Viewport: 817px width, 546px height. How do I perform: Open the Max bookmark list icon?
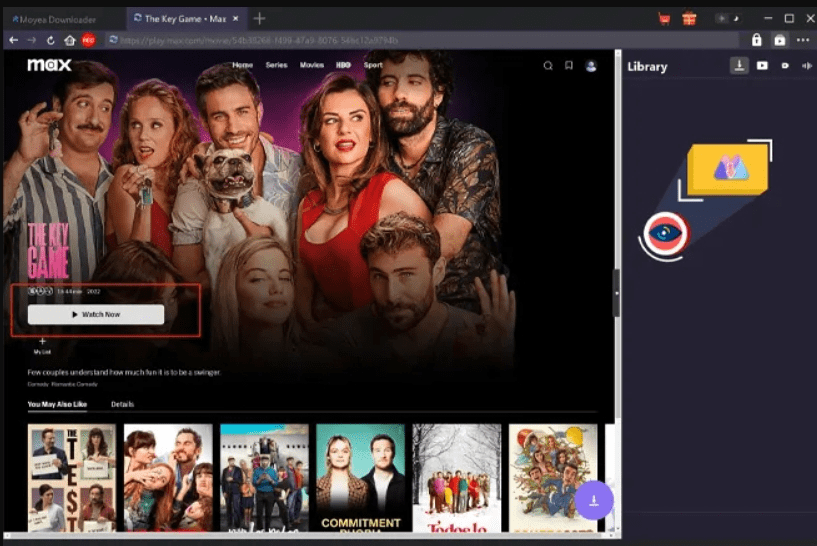568,65
